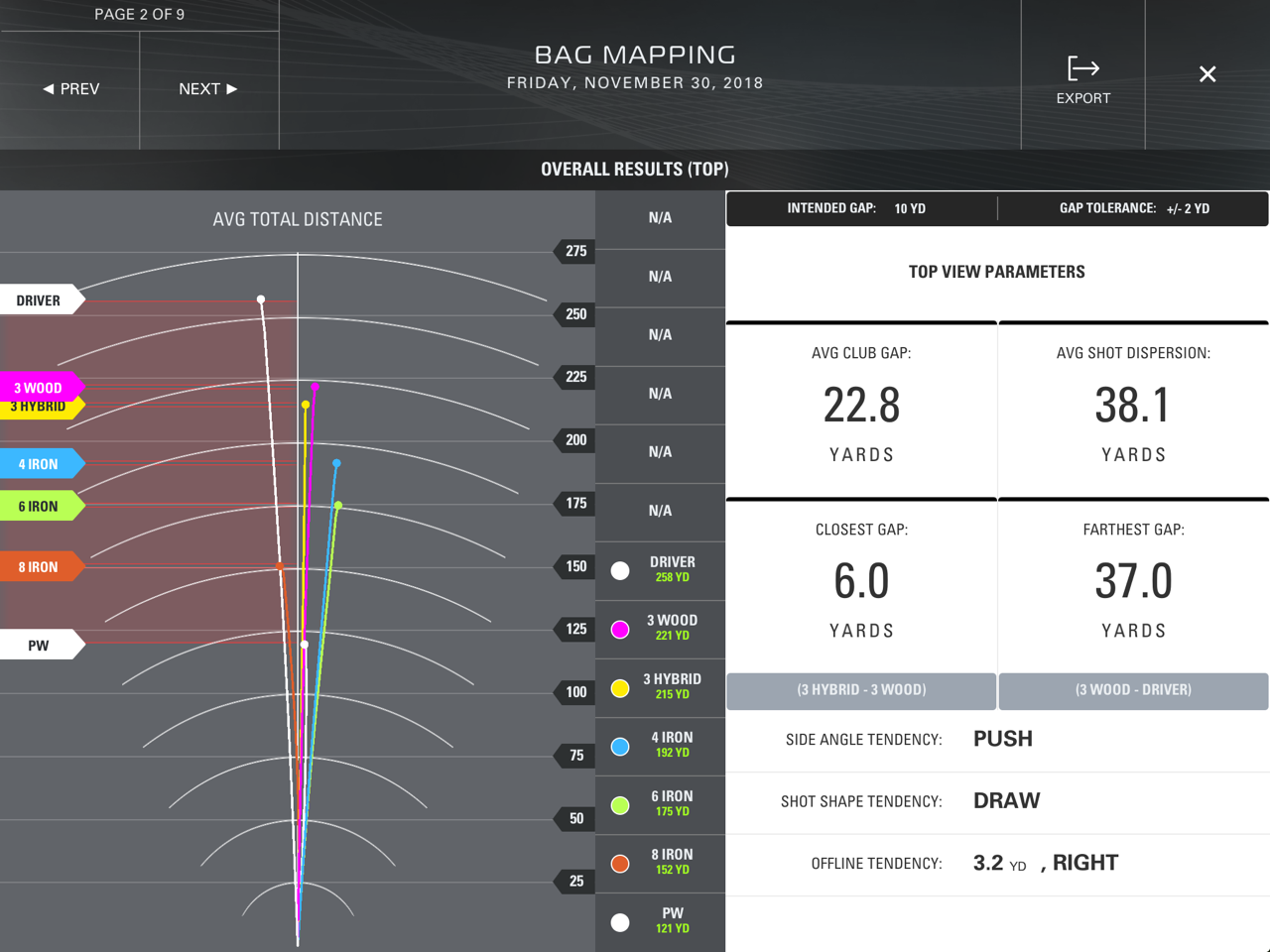Viewport: 1270px width, 952px height.
Task: Click the 3 Hybrid 215 YD legend entry
Action: pos(661,687)
